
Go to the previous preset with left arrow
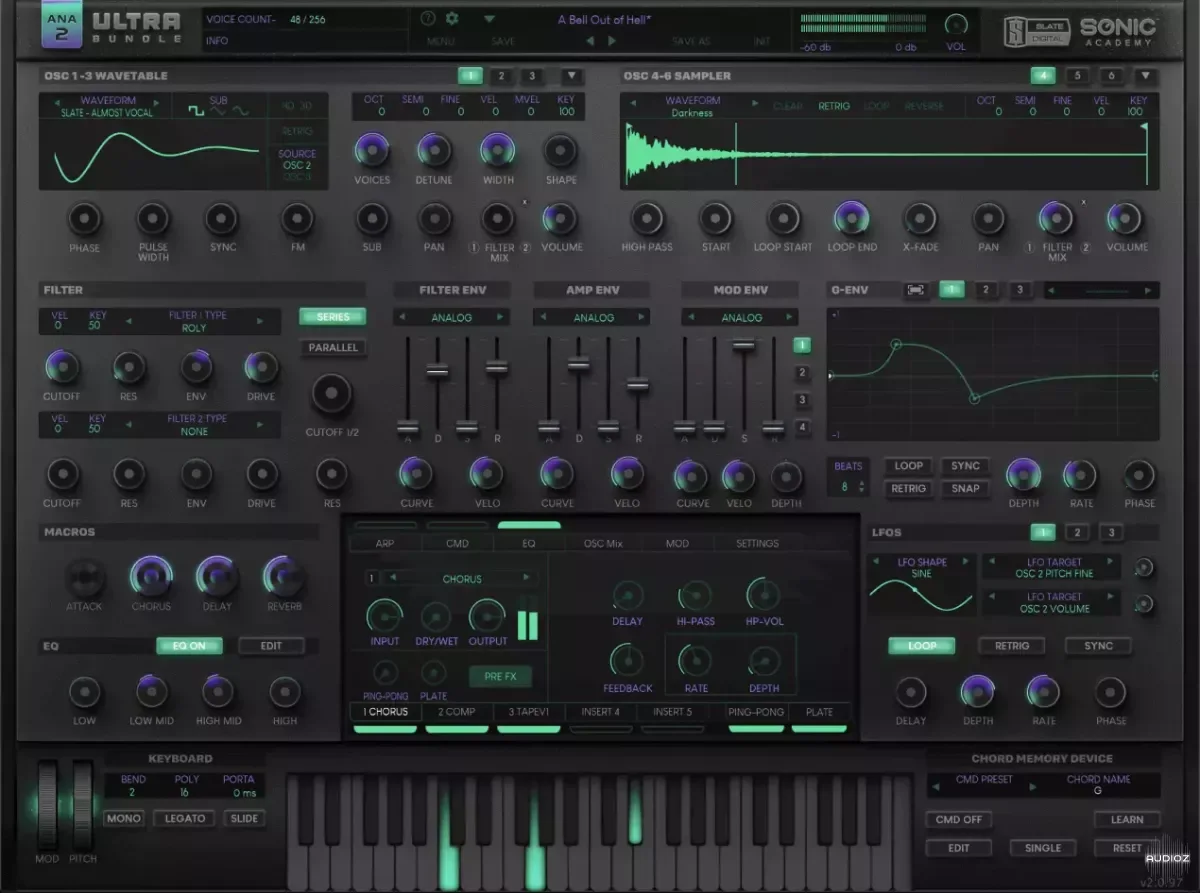click(x=589, y=41)
